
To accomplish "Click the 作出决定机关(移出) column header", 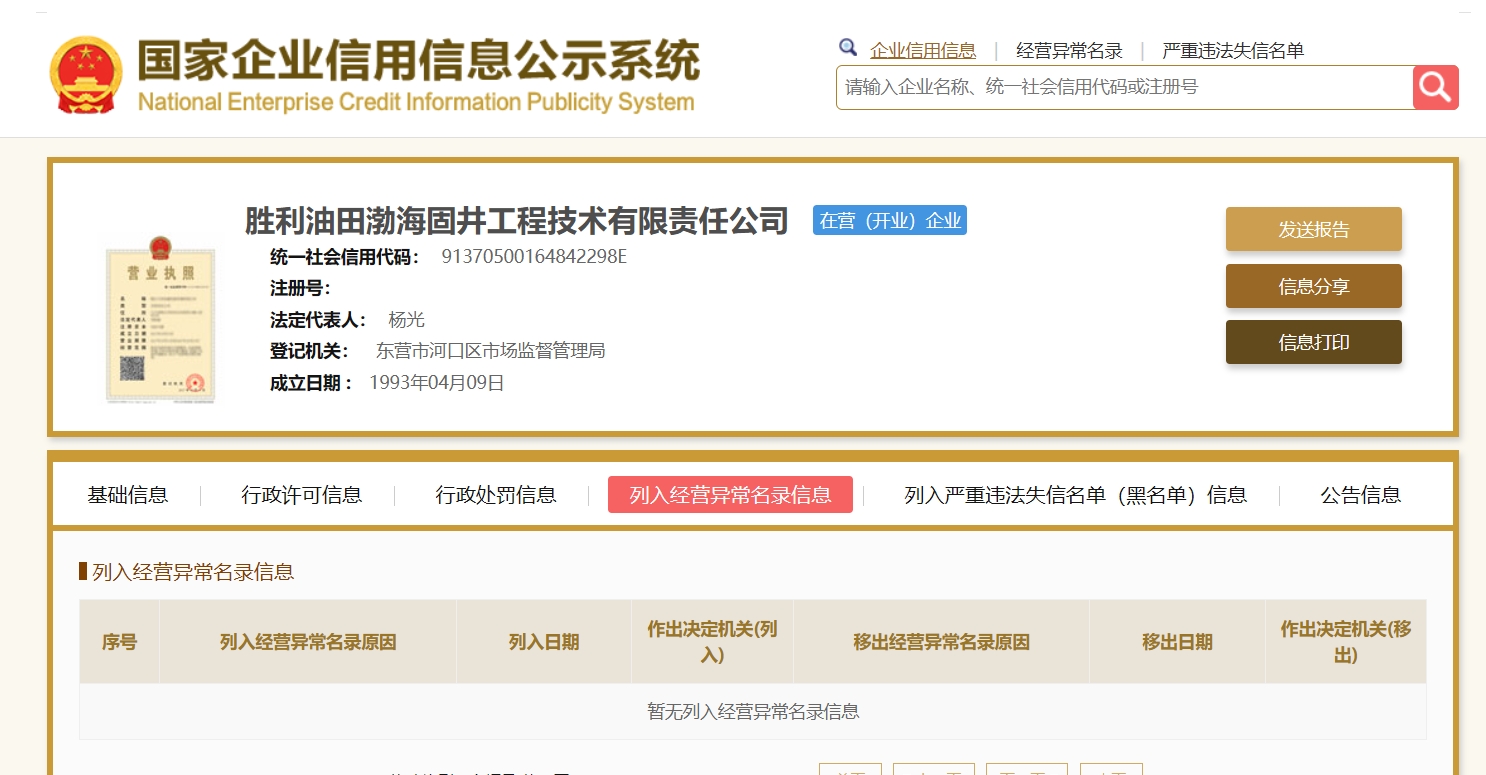I will tap(1346, 642).
